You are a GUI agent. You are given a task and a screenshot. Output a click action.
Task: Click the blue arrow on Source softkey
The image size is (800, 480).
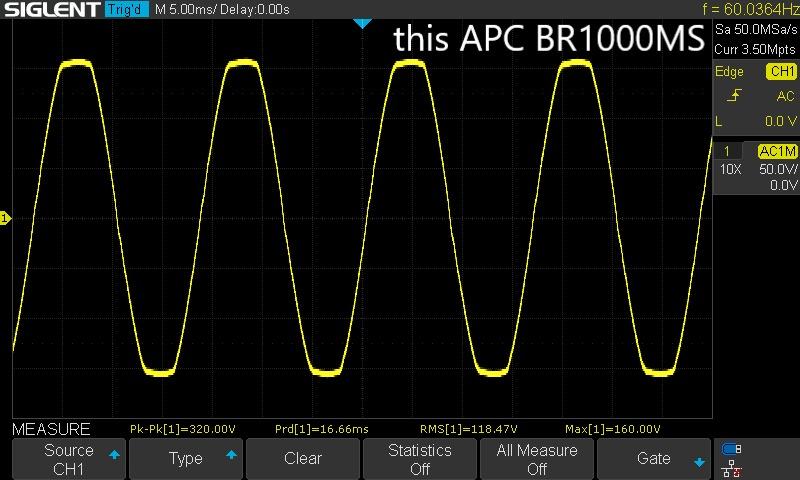(114, 454)
